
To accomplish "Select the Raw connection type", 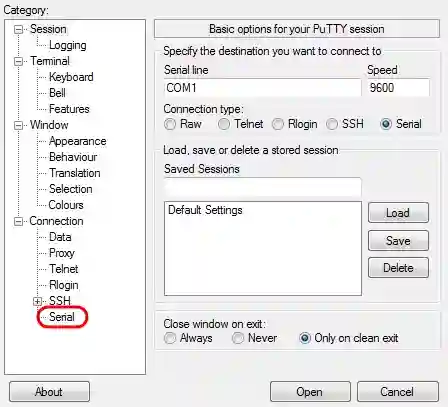I will (170, 124).
